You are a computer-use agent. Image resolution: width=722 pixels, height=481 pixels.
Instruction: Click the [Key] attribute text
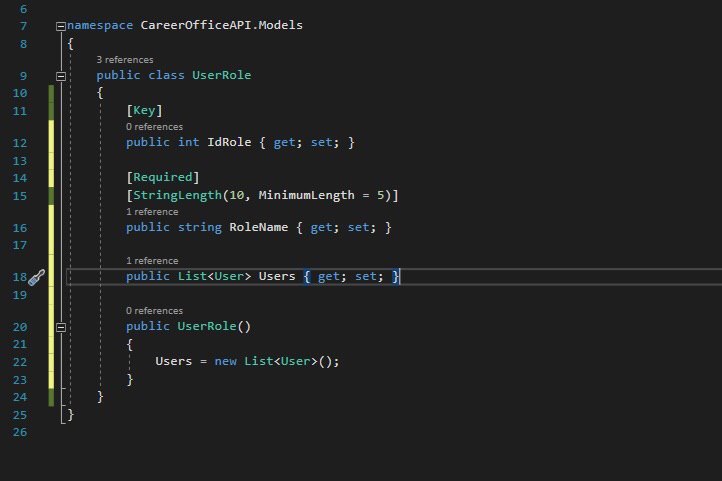(144, 110)
